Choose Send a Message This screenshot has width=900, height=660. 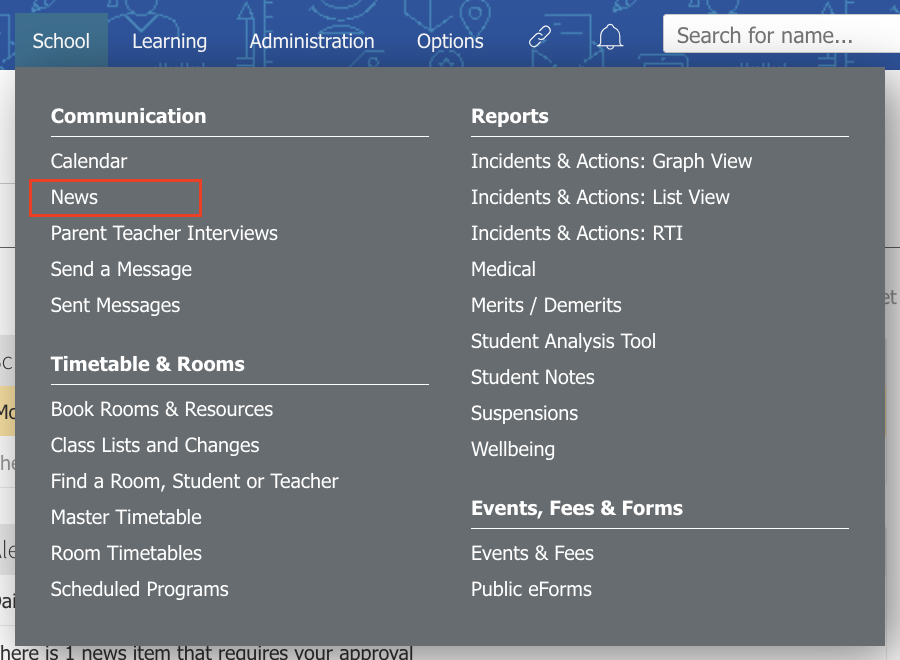(x=121, y=269)
